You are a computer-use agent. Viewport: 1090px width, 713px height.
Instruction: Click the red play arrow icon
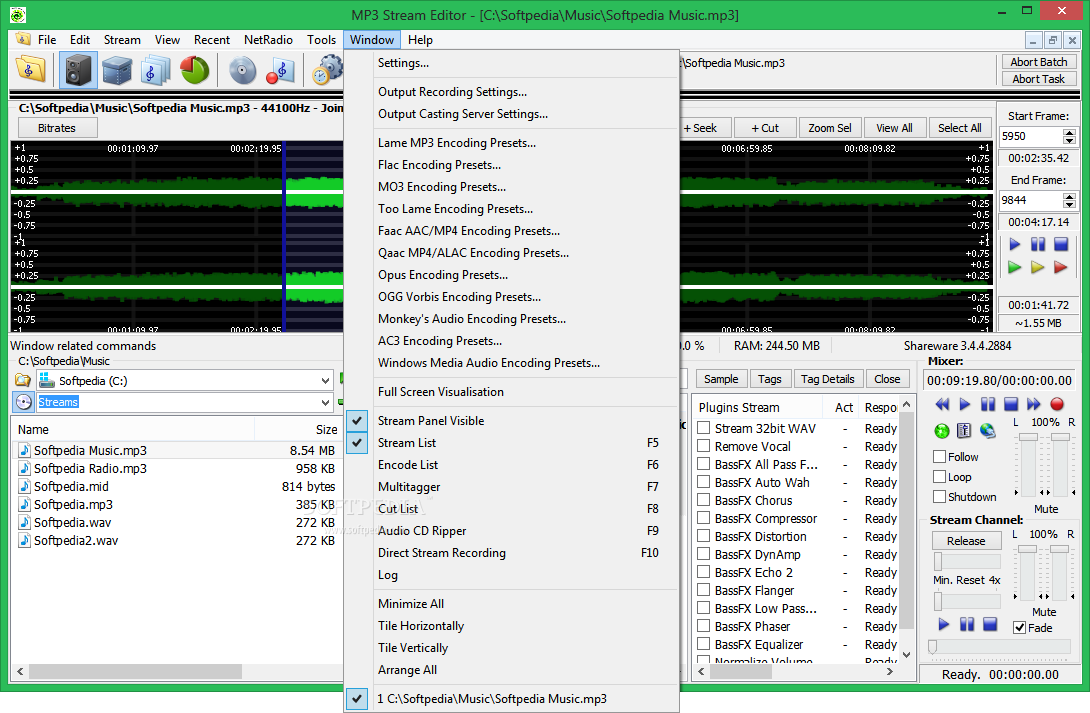[x=1061, y=267]
